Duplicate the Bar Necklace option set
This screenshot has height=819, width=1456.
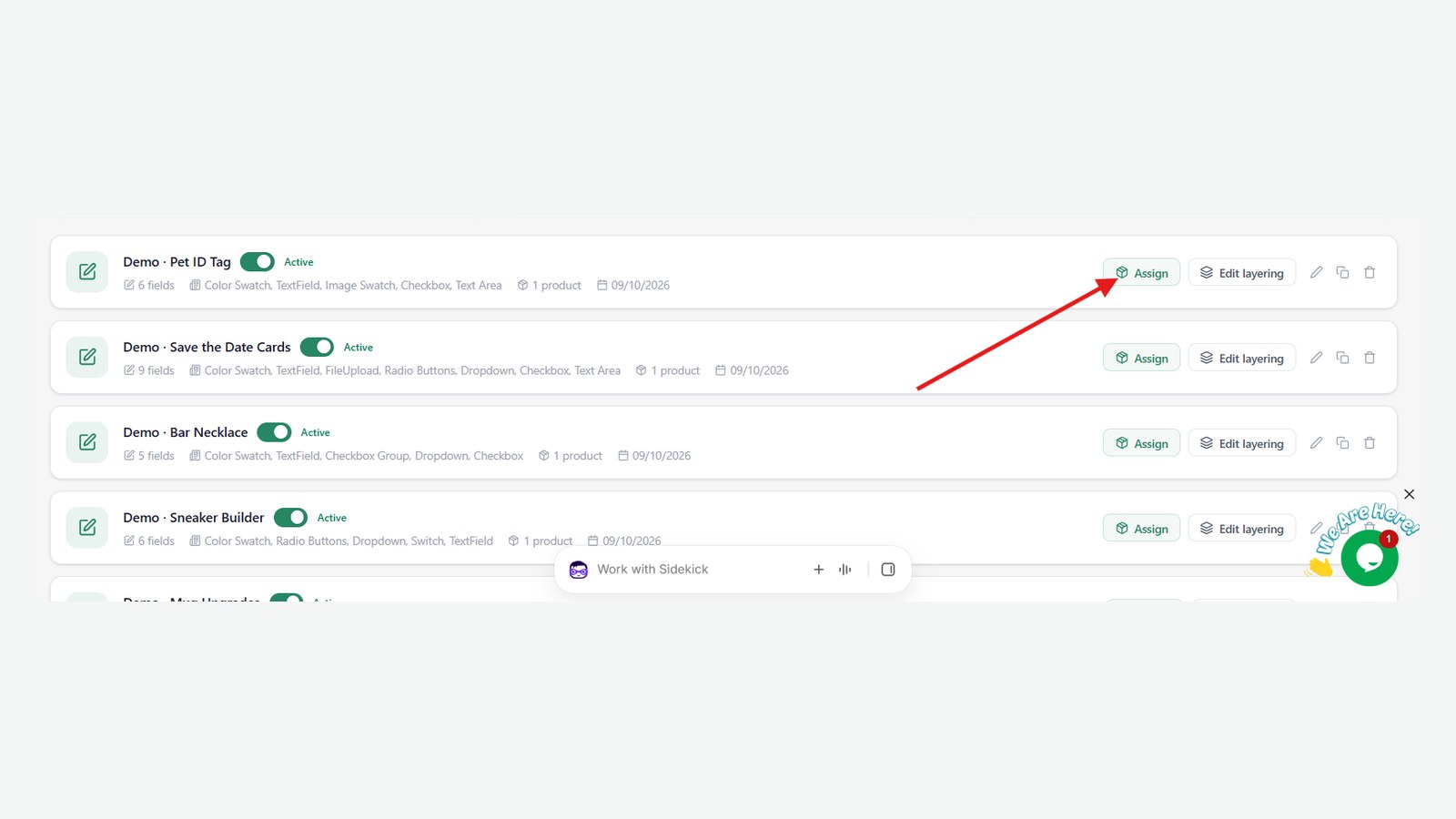1342,442
